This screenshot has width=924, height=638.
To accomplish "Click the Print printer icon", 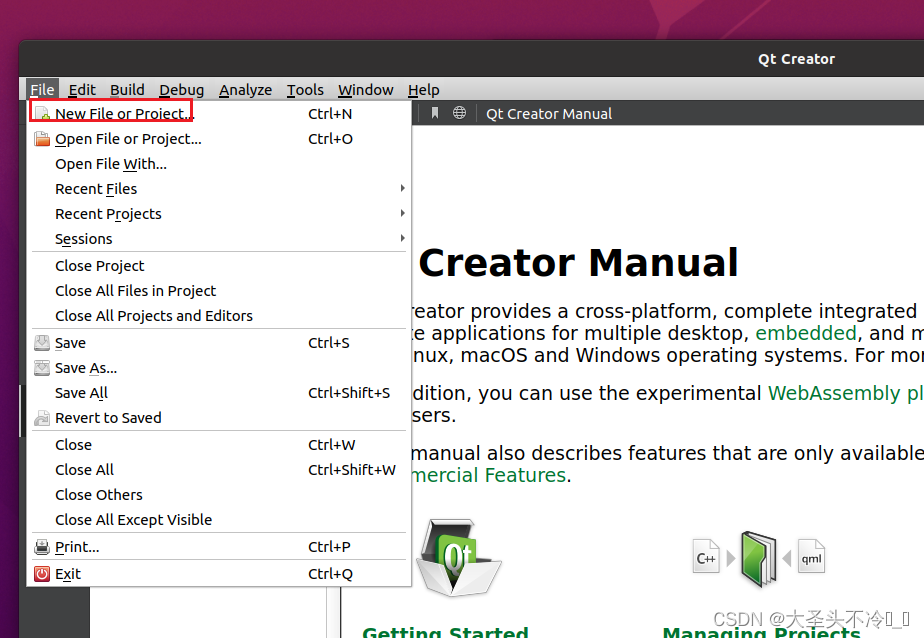I will (42, 547).
